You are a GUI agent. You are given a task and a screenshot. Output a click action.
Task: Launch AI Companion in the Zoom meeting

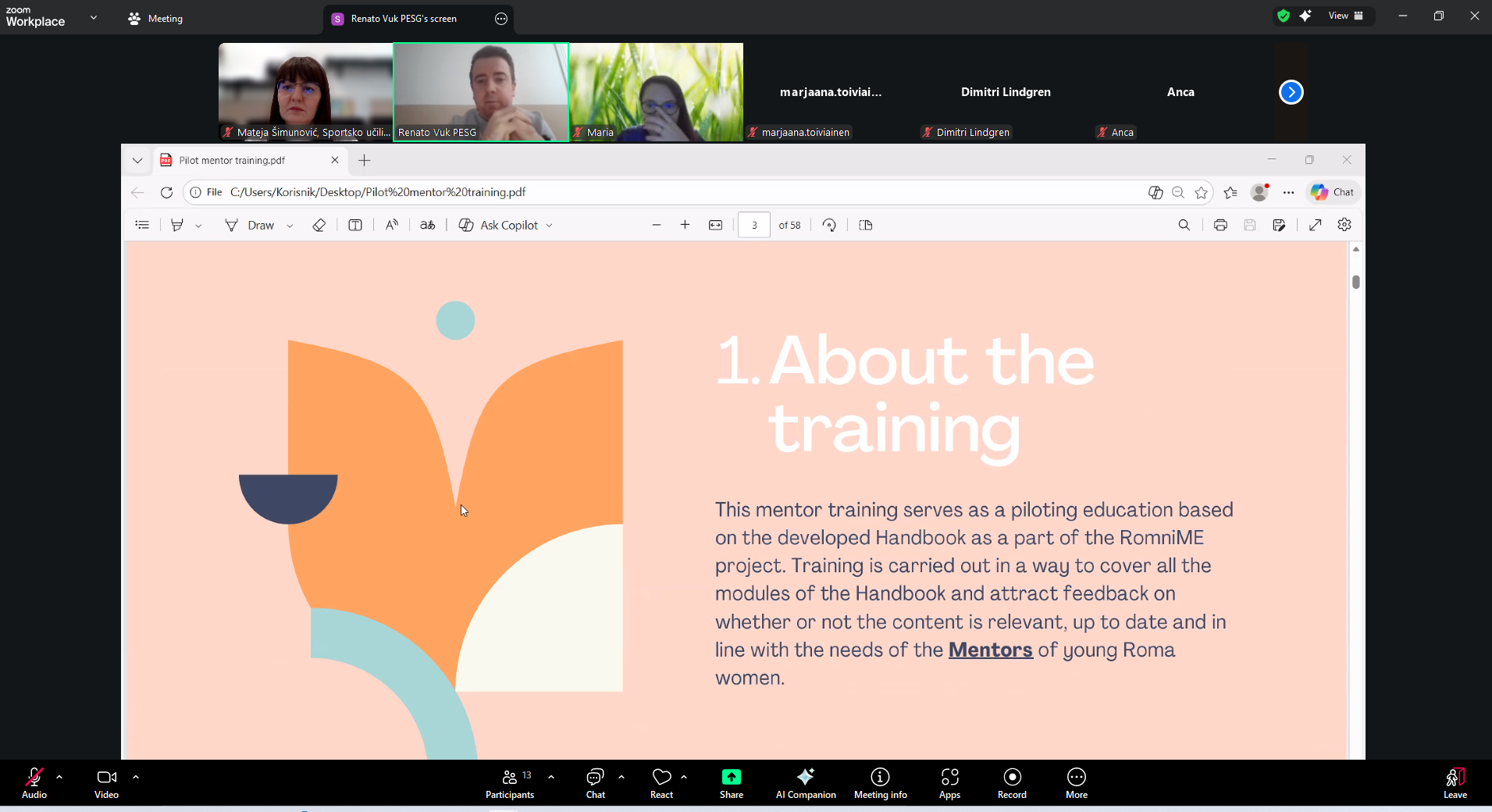(805, 783)
